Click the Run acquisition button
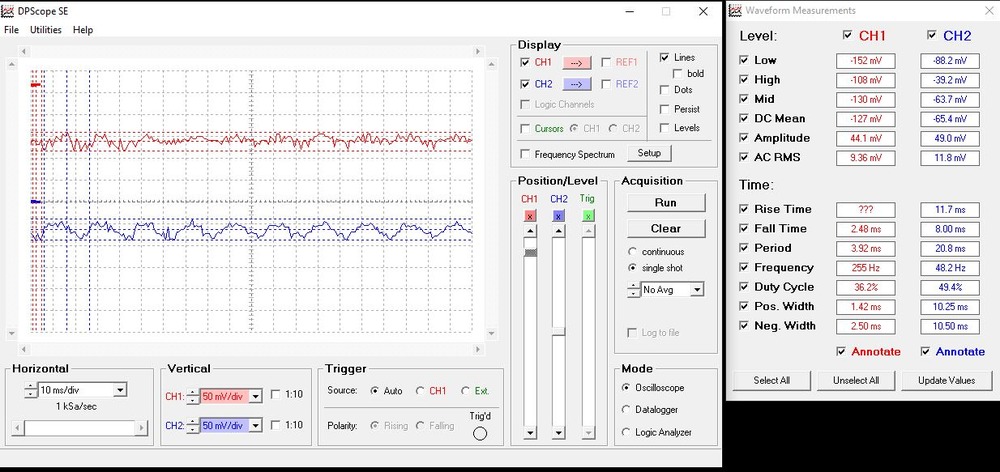Viewport: 1000px width, 472px height. (665, 202)
